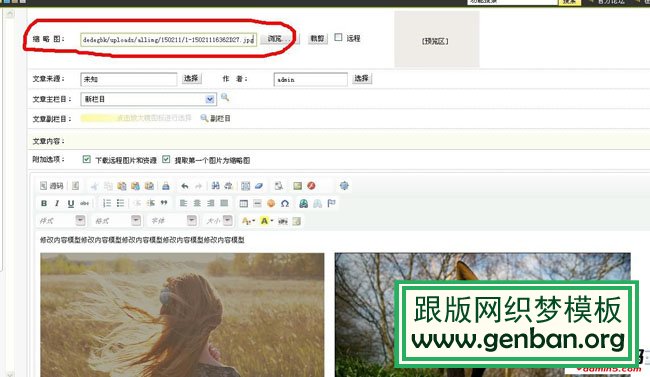Switch editor to source code view
The image size is (650, 377).
point(52,186)
